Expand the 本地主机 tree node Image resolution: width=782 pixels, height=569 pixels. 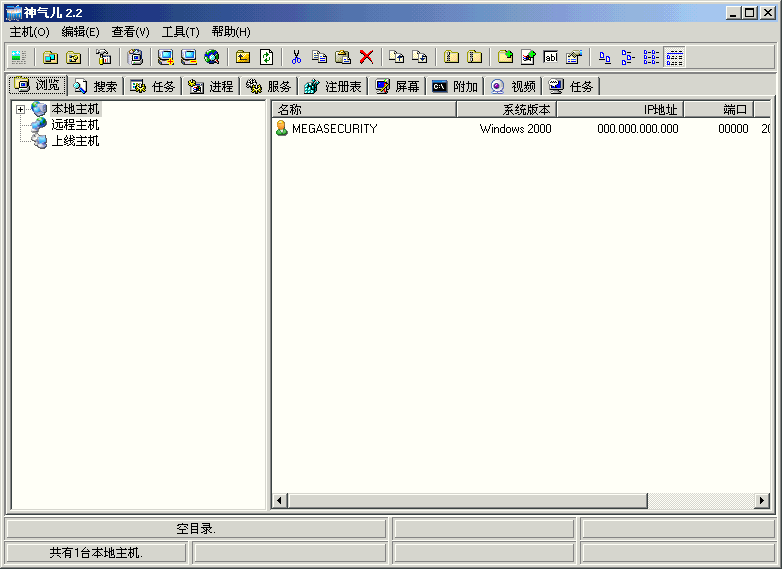tap(20, 109)
